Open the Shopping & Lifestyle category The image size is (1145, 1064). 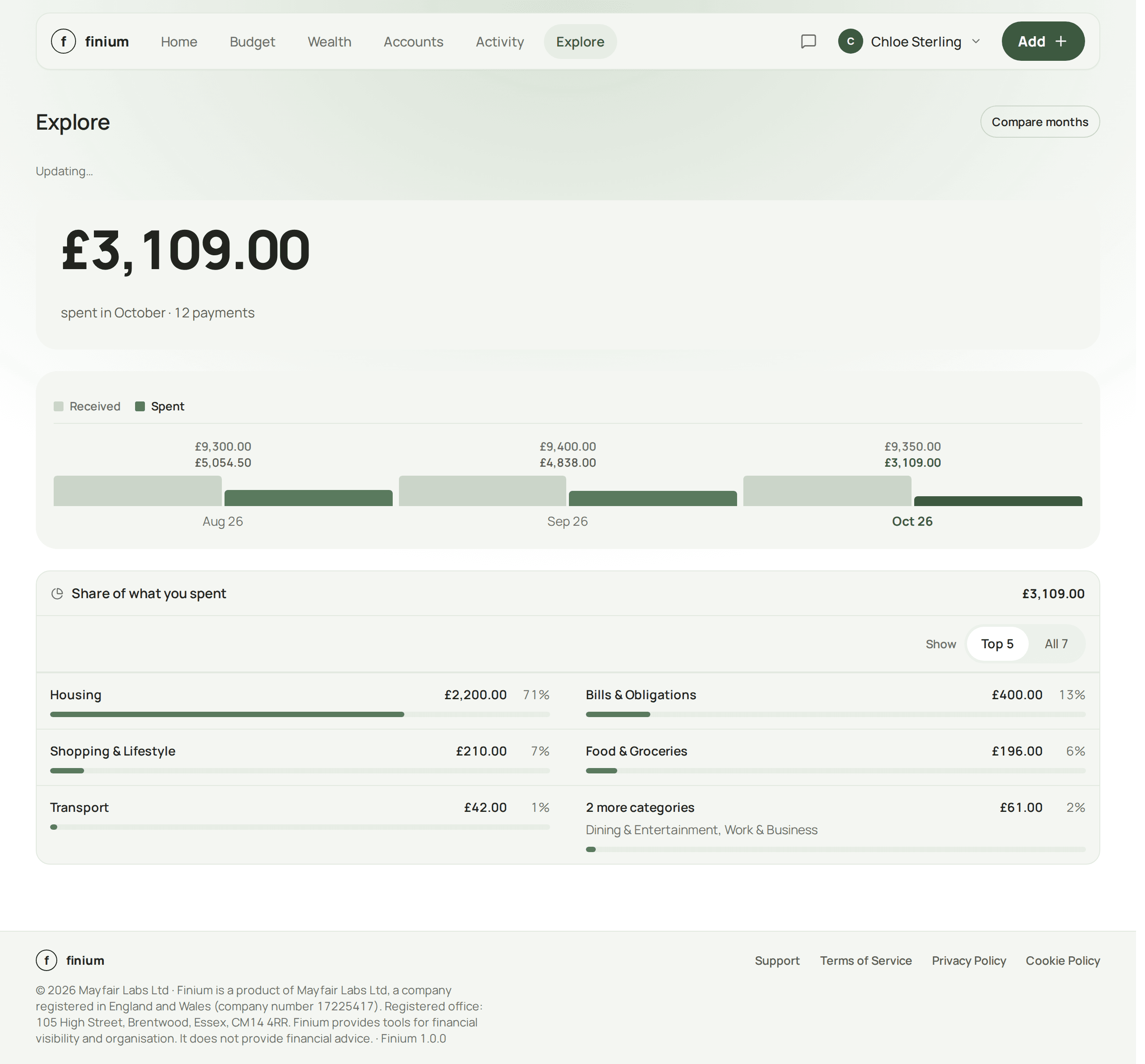tap(300, 758)
